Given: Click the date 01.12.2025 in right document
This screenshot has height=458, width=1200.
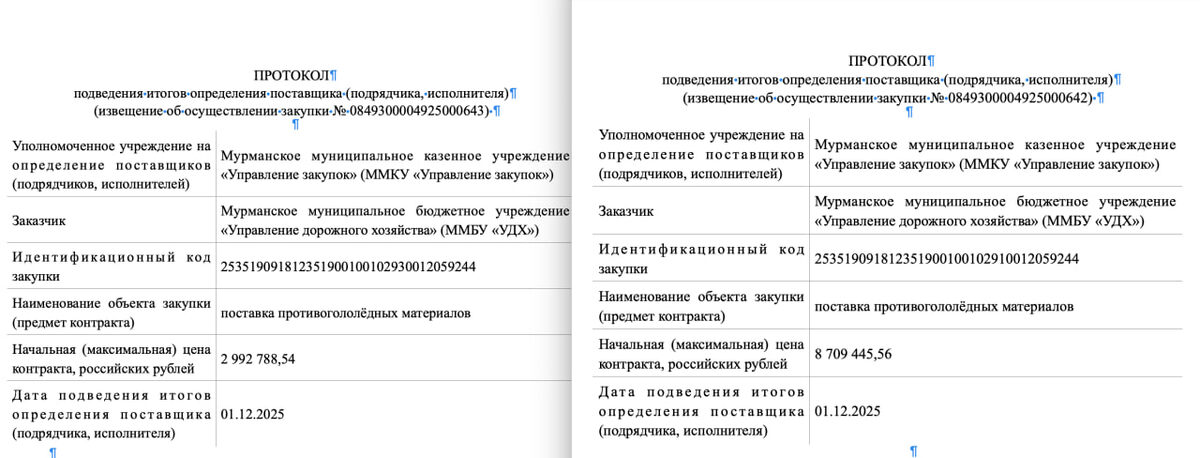Looking at the screenshot, I should point(848,412).
